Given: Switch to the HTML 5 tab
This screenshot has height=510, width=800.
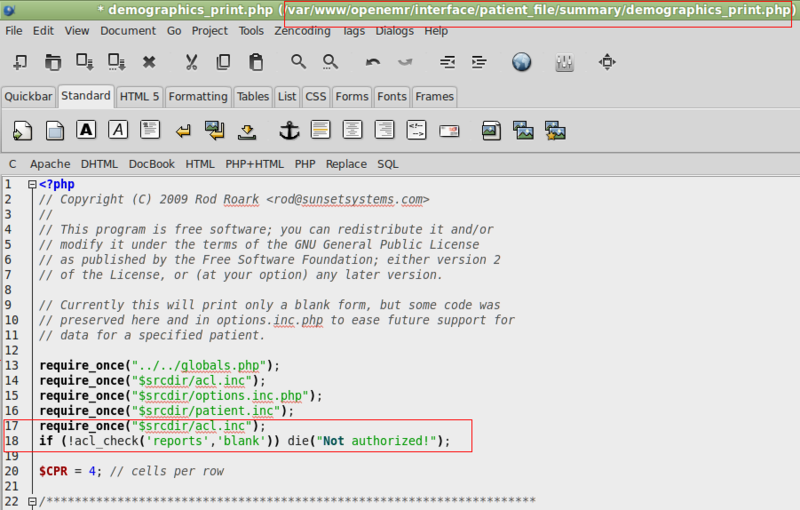Looking at the screenshot, I should click(x=139, y=97).
